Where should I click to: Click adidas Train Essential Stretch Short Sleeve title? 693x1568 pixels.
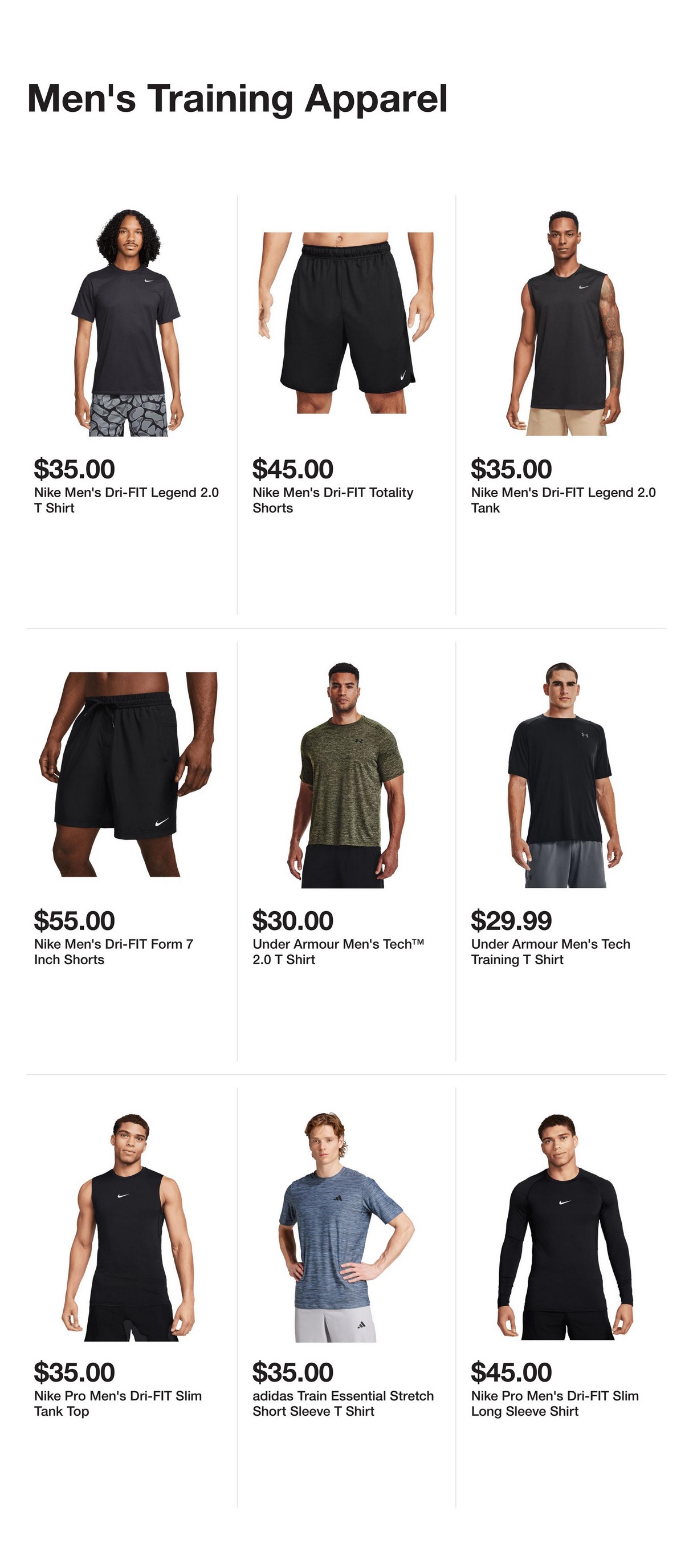click(343, 1403)
